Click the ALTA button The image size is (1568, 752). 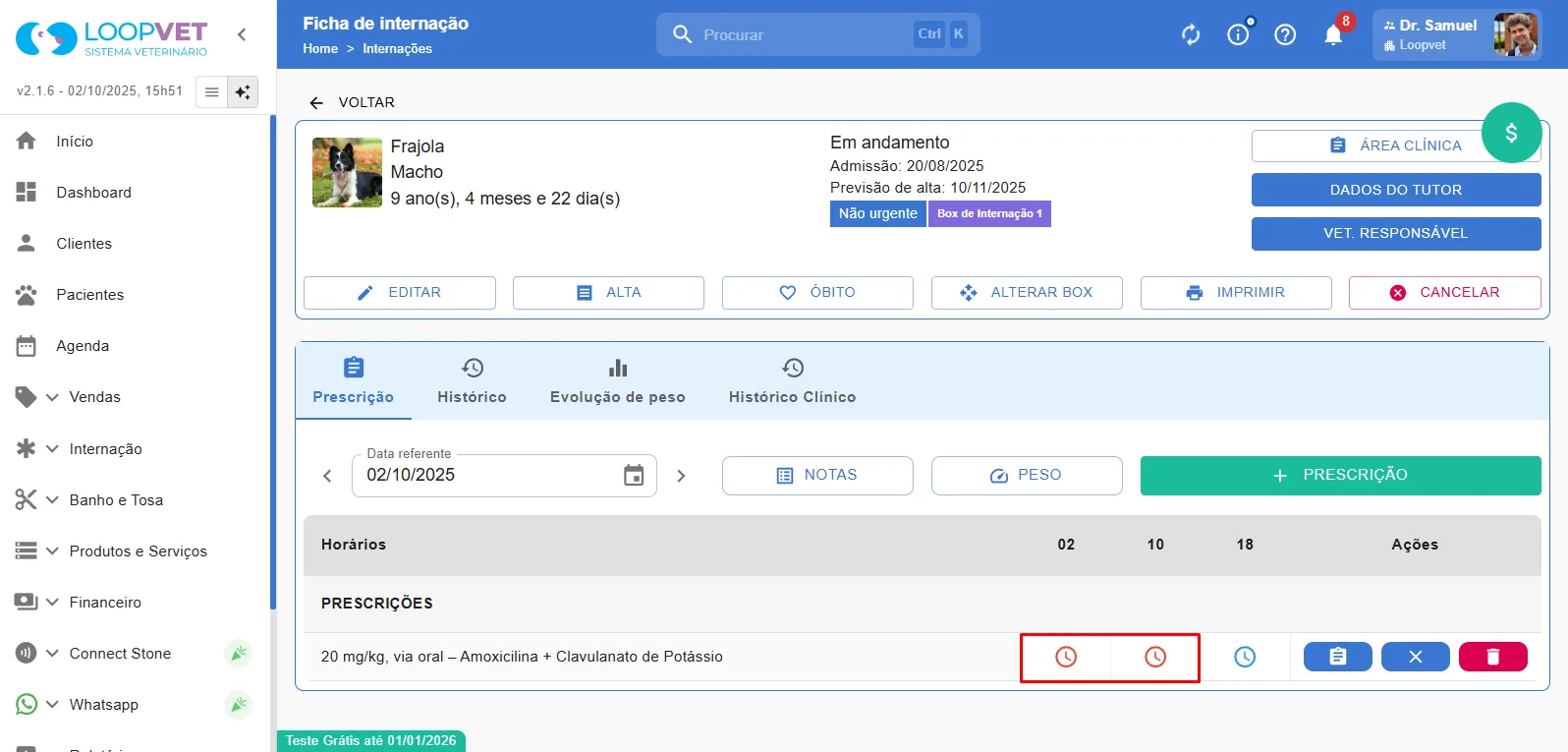(608, 293)
